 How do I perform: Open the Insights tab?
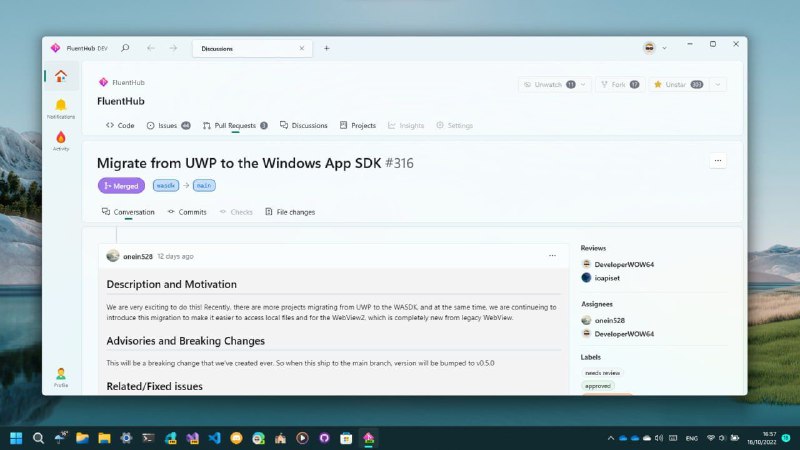(x=406, y=126)
